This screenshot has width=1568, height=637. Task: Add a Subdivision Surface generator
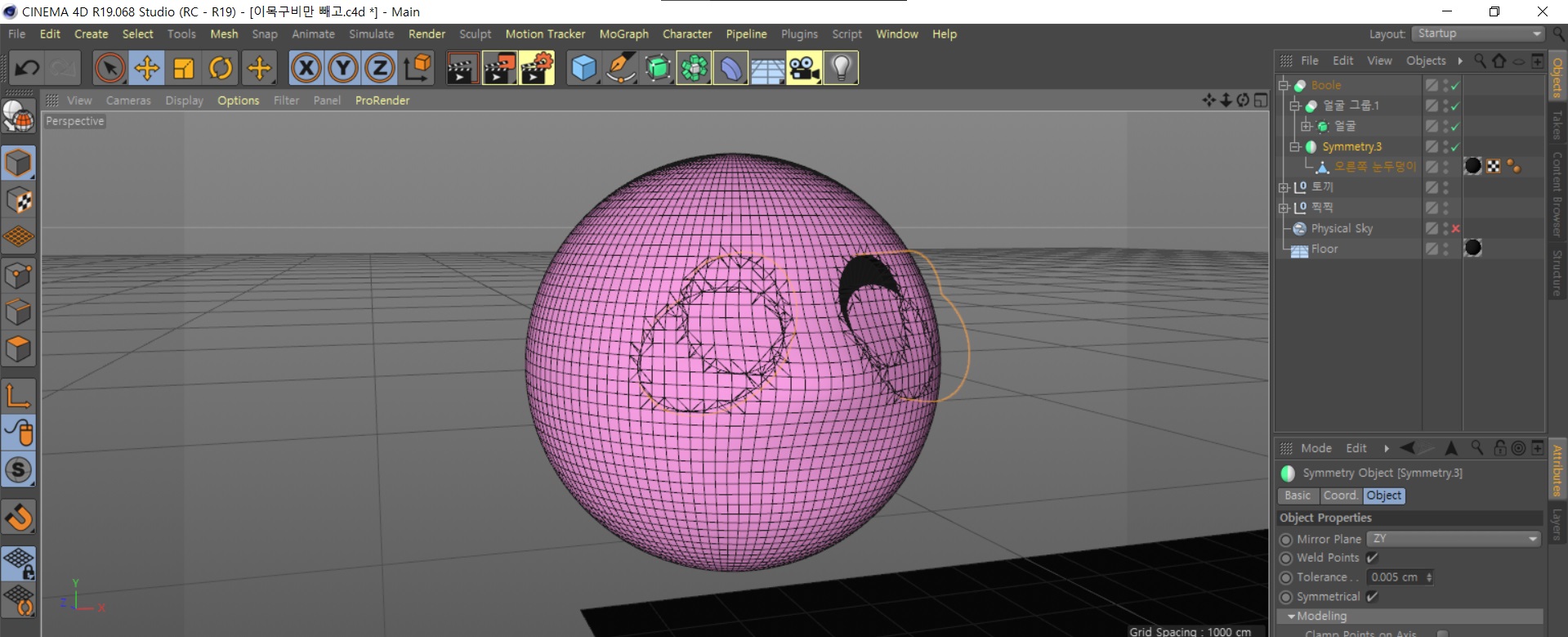(x=657, y=68)
